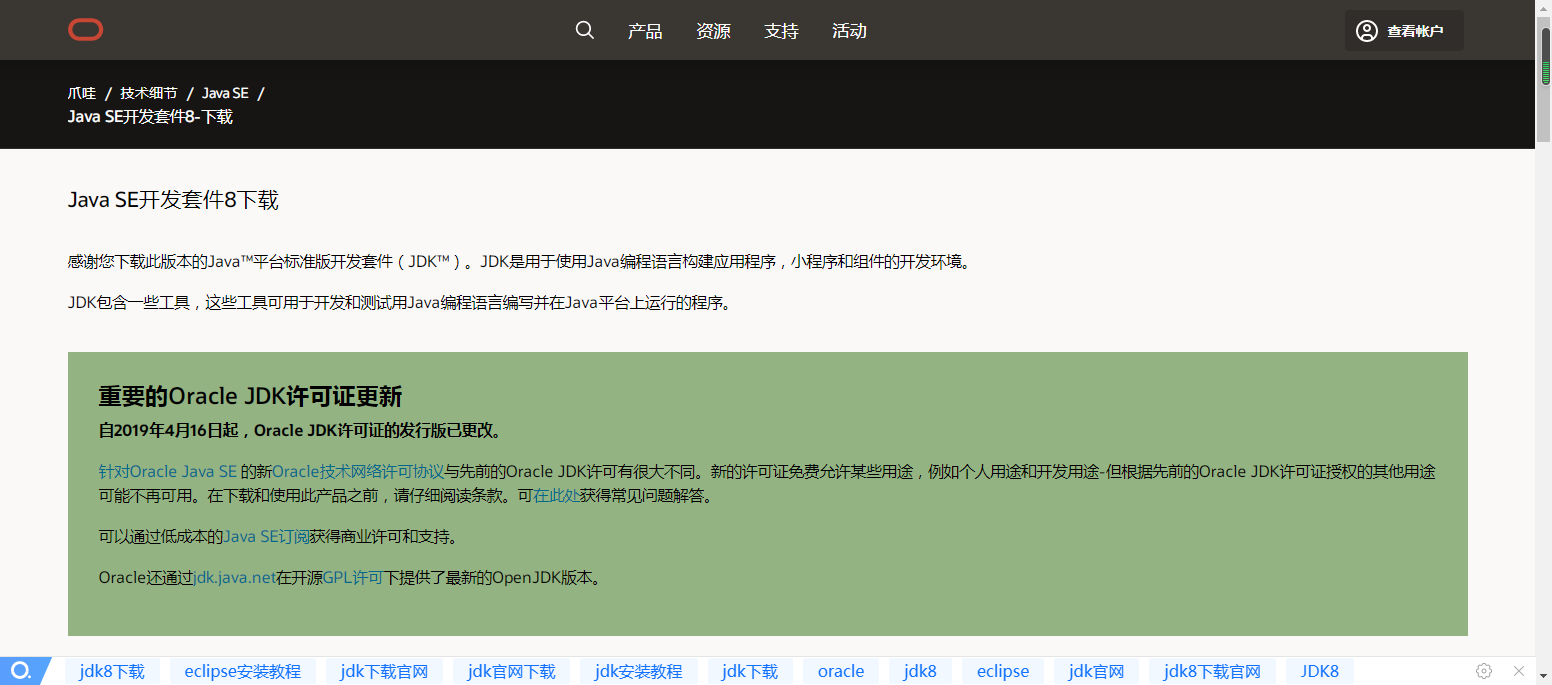
Task: Select jdk安装教程 suggestion tag
Action: point(638,671)
